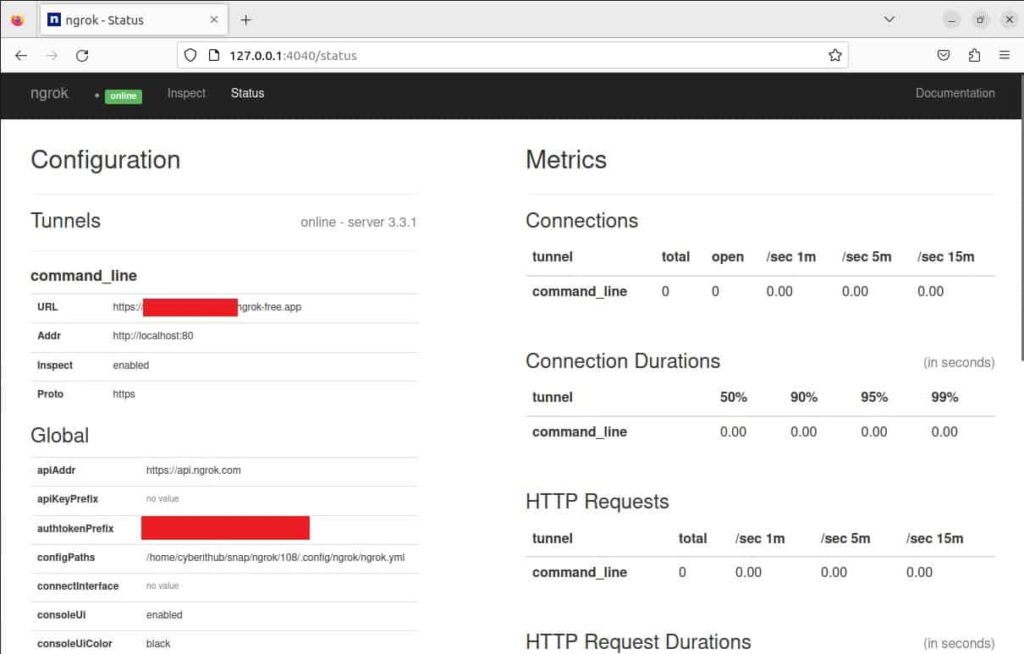1024x654 pixels.
Task: Click the permissions indicator left of the URL
Action: (x=212, y=55)
